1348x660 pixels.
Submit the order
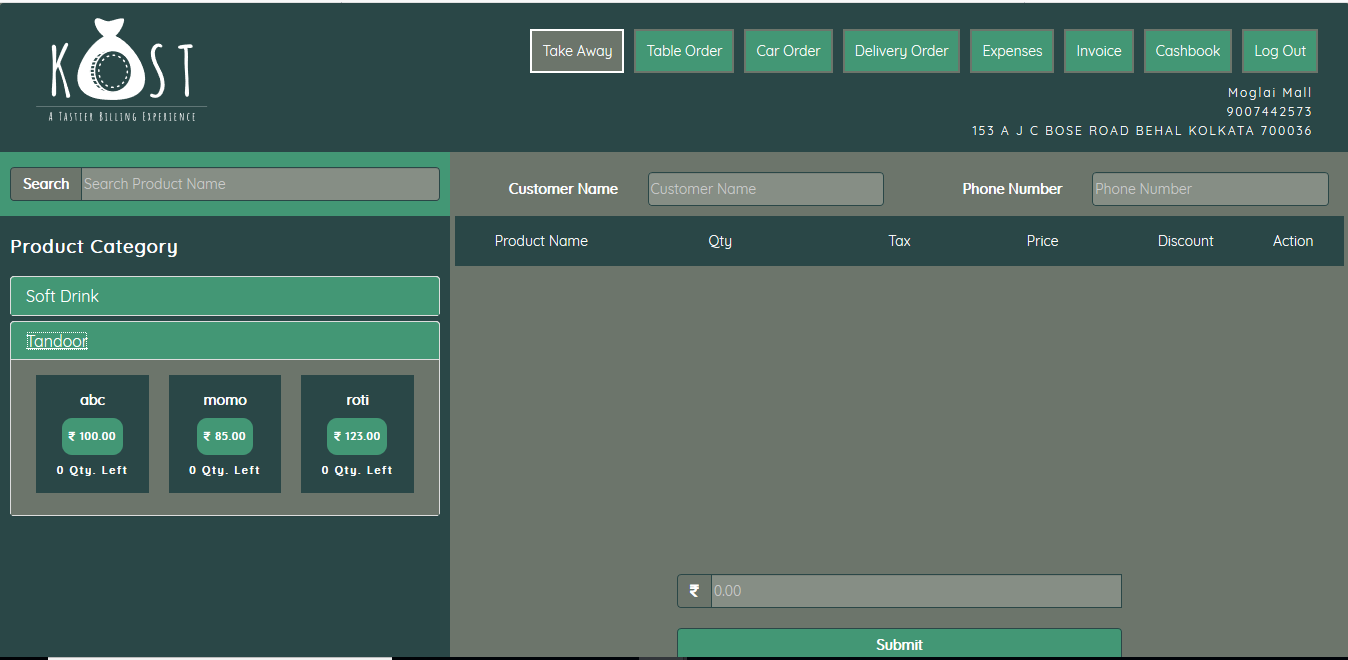tap(899, 644)
